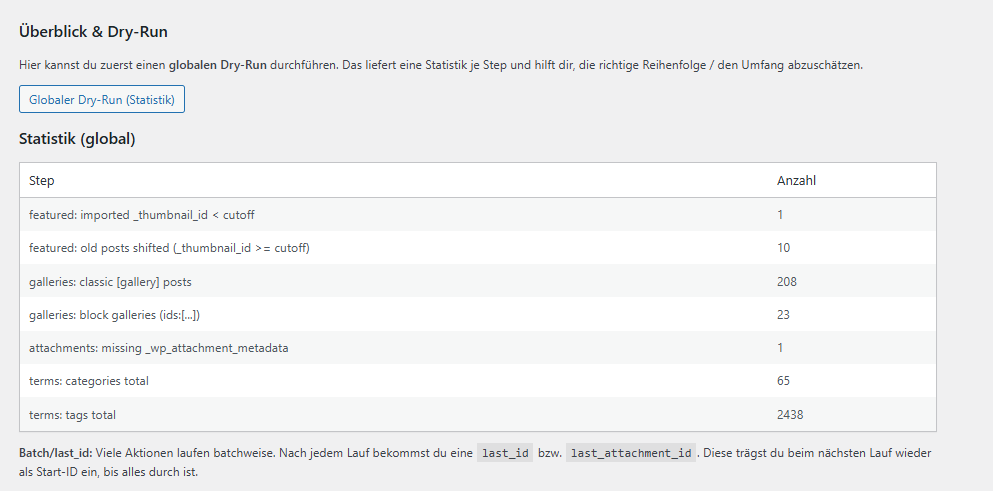Screen dimensions: 993x491
Task: Click the count value 10
Action: [x=783, y=248]
